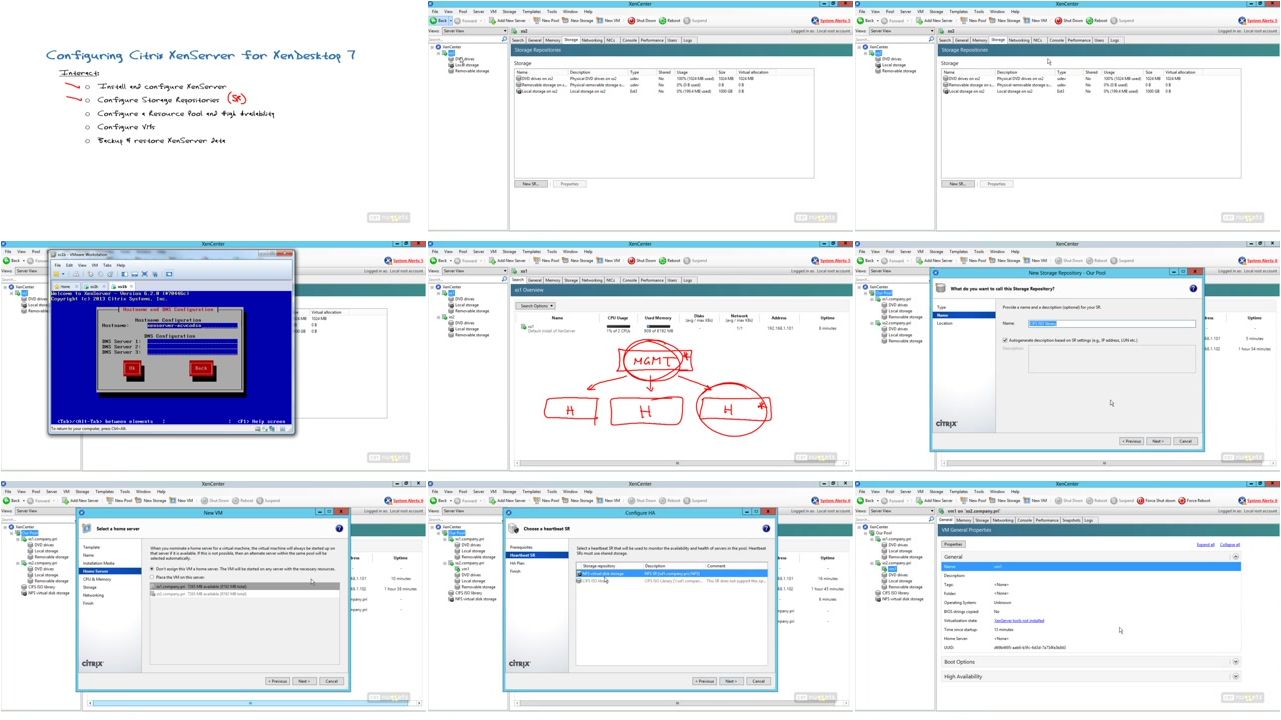Switch to the Memory tab in vm1 window
This screenshot has width=1281, height=720.
pyautogui.click(x=964, y=520)
